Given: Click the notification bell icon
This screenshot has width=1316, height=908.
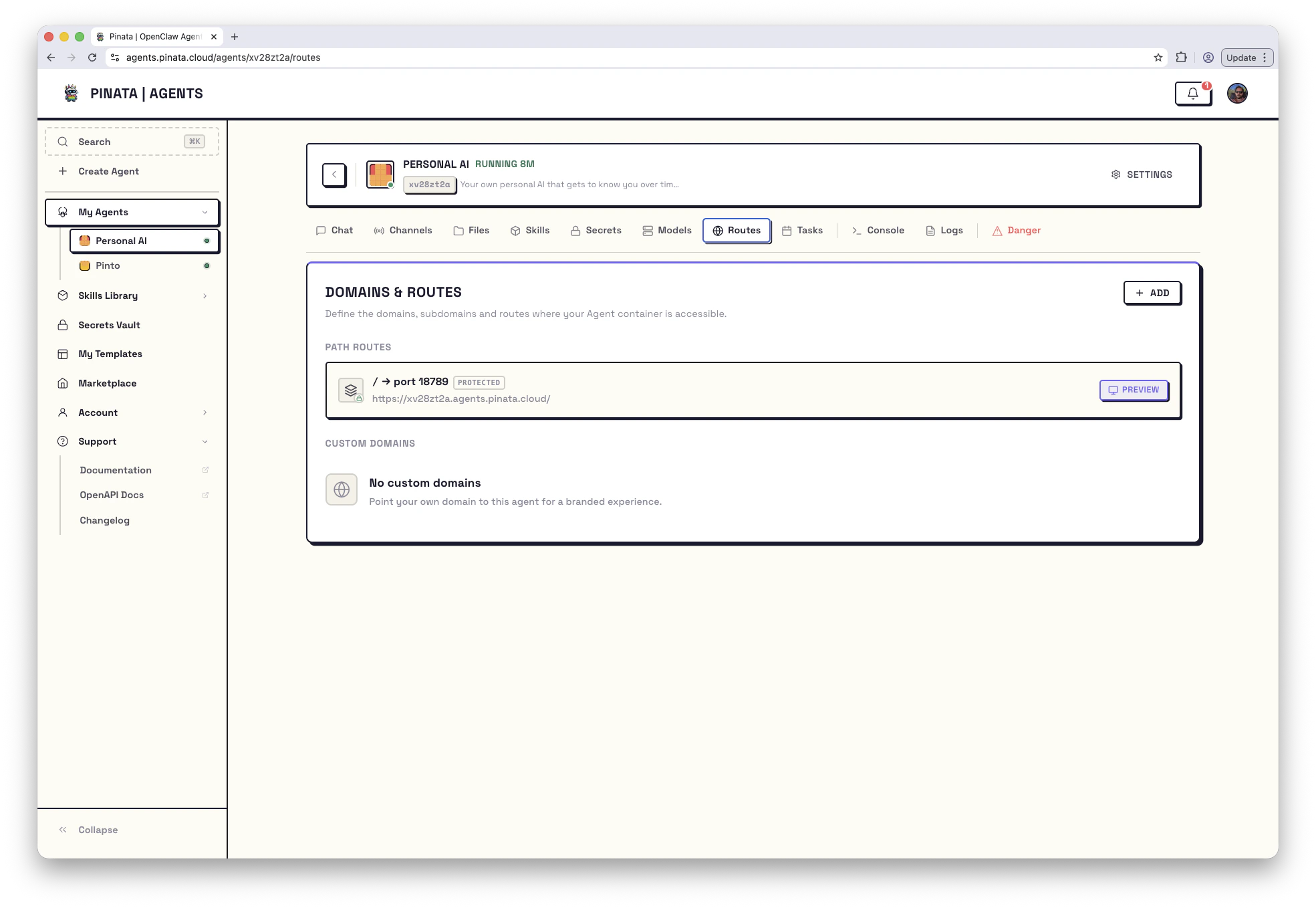Looking at the screenshot, I should pyautogui.click(x=1193, y=94).
